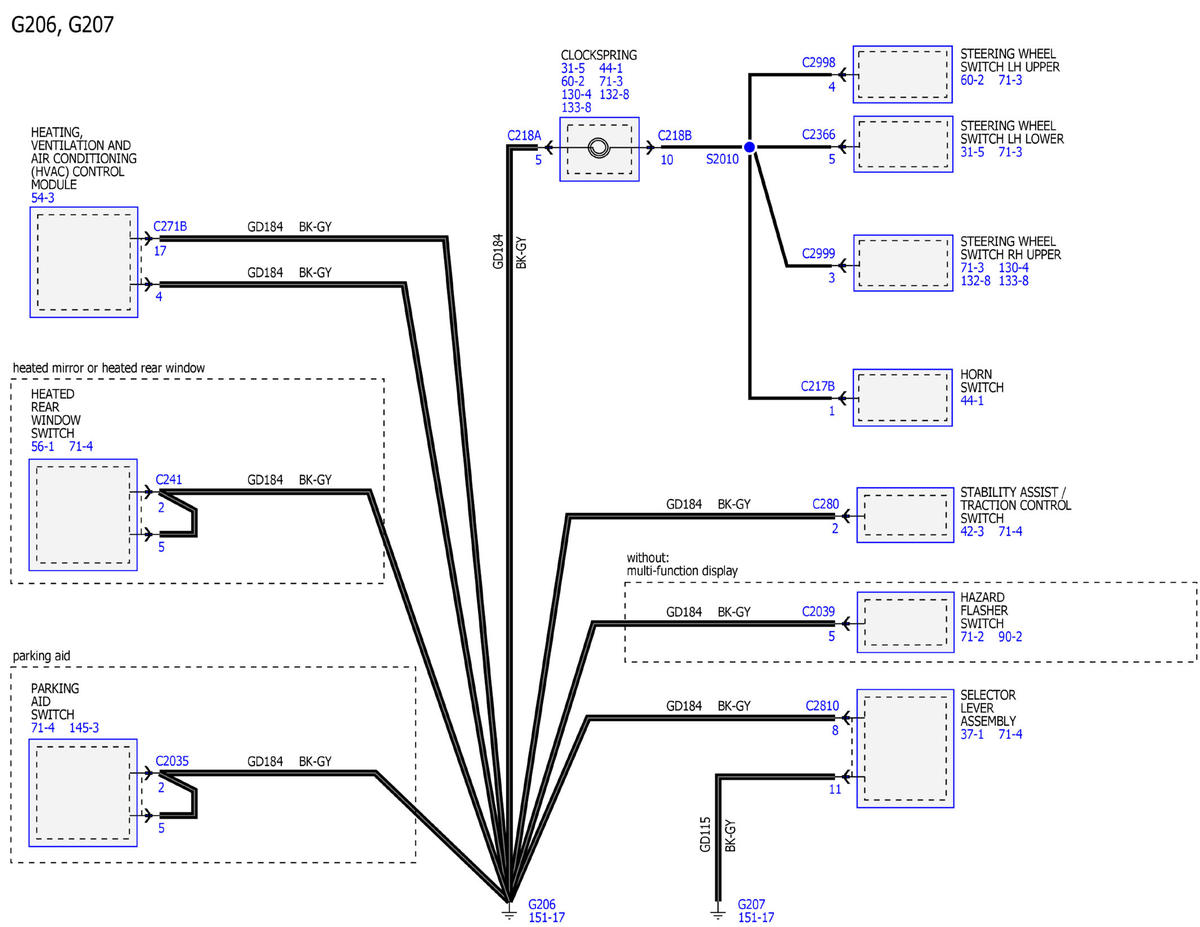Open page 151-17 below G207
The height and width of the screenshot is (927, 1200).
pyautogui.click(x=756, y=917)
